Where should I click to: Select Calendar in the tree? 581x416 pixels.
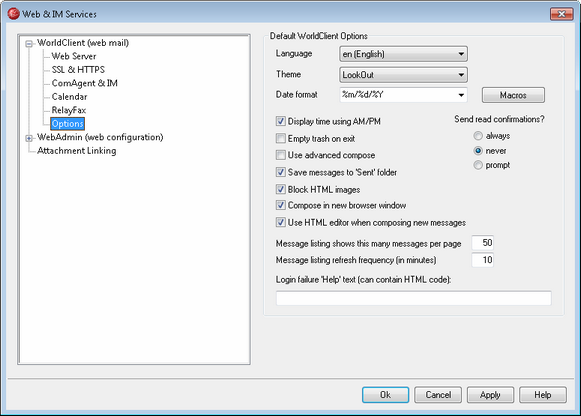69,97
